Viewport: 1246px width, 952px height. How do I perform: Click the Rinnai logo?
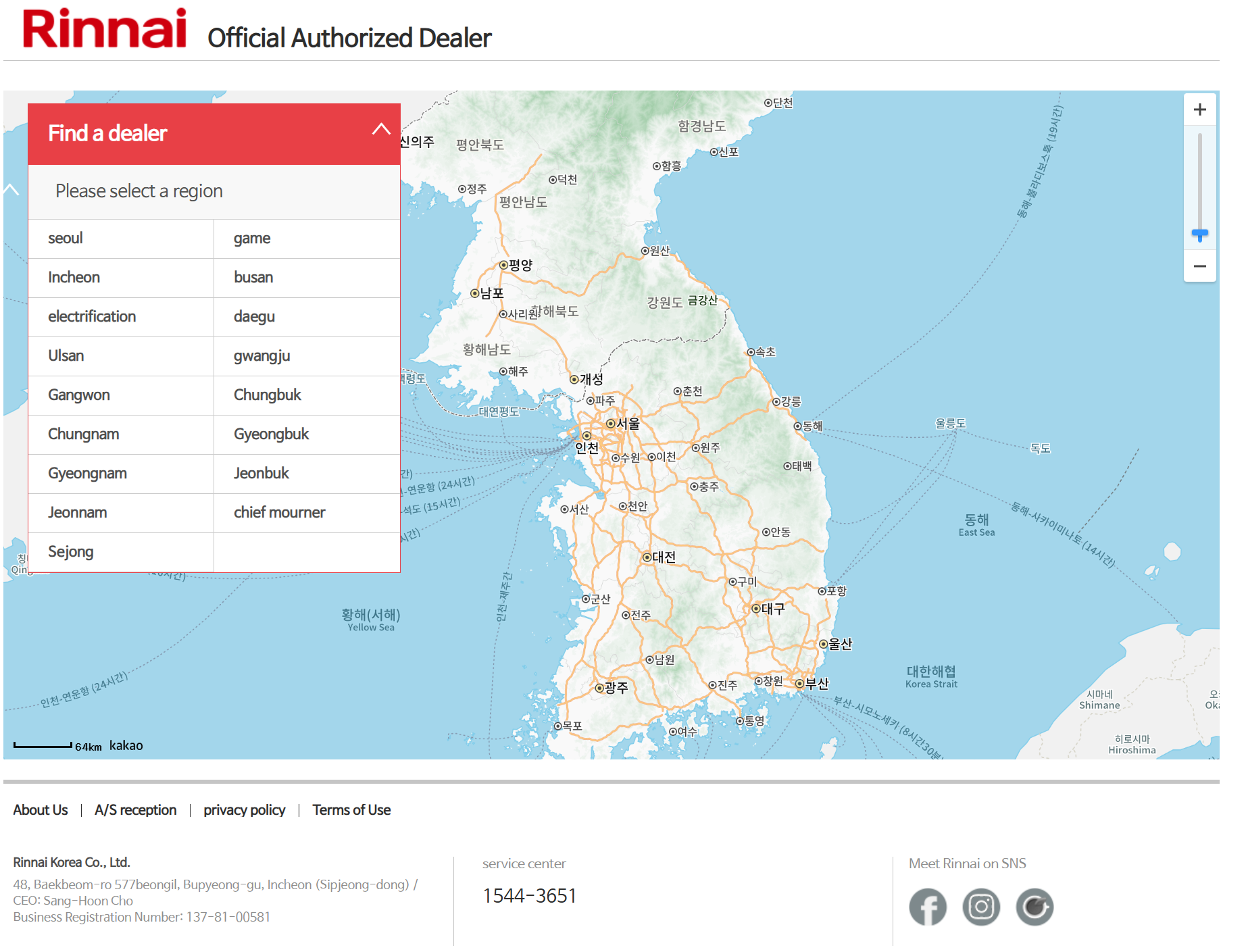point(105,28)
